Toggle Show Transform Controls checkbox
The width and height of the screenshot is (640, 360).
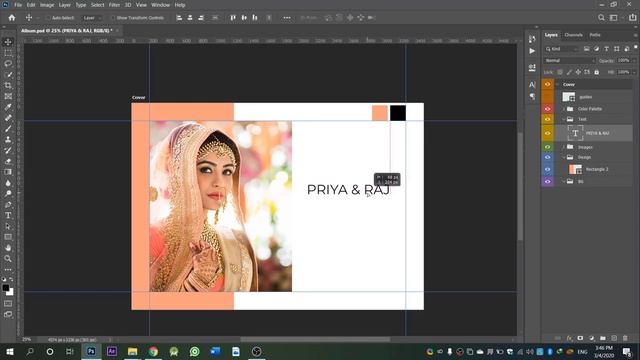coord(113,18)
